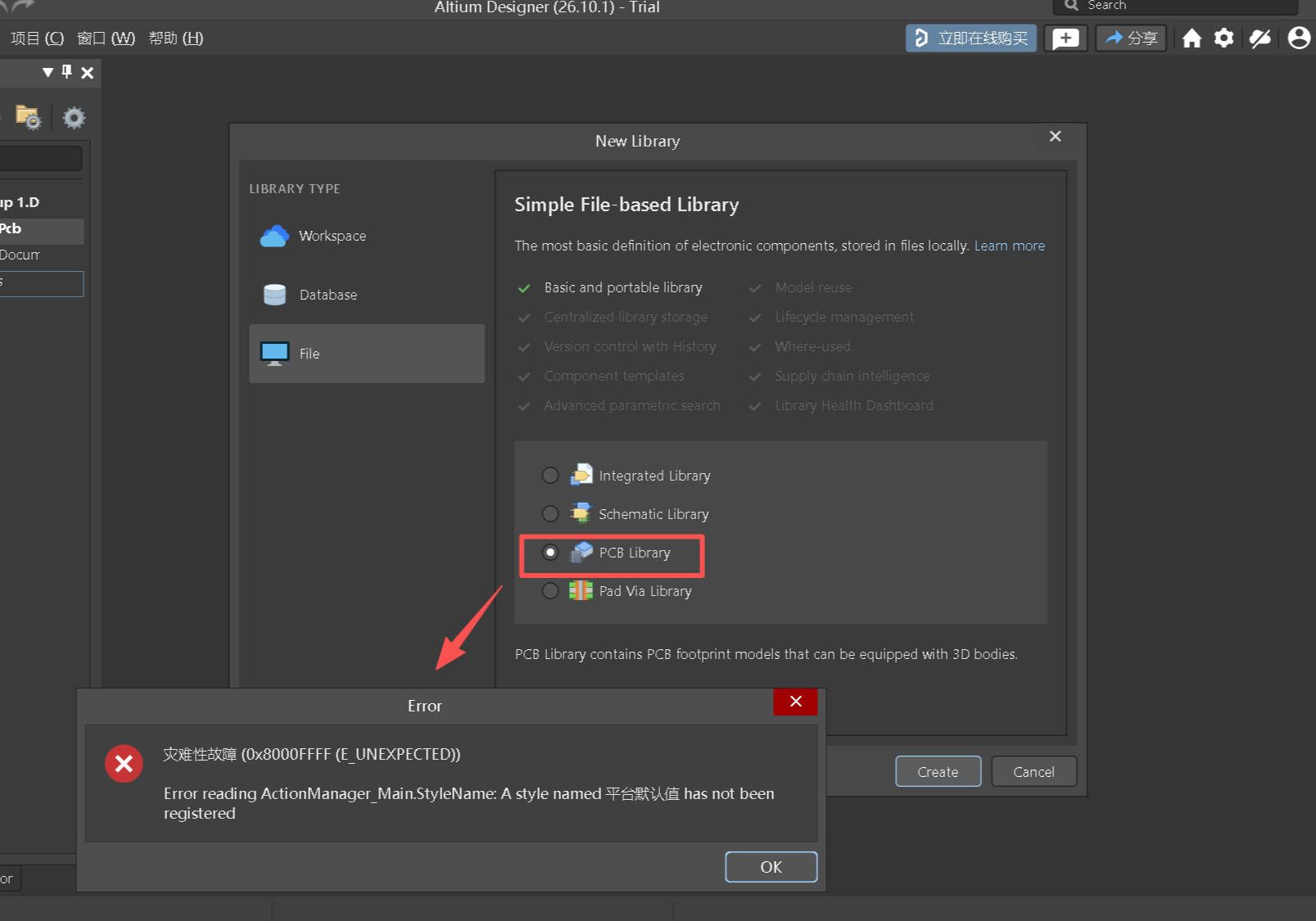Click the Pad Via Library icon
The width and height of the screenshot is (1316, 921).
(x=581, y=590)
